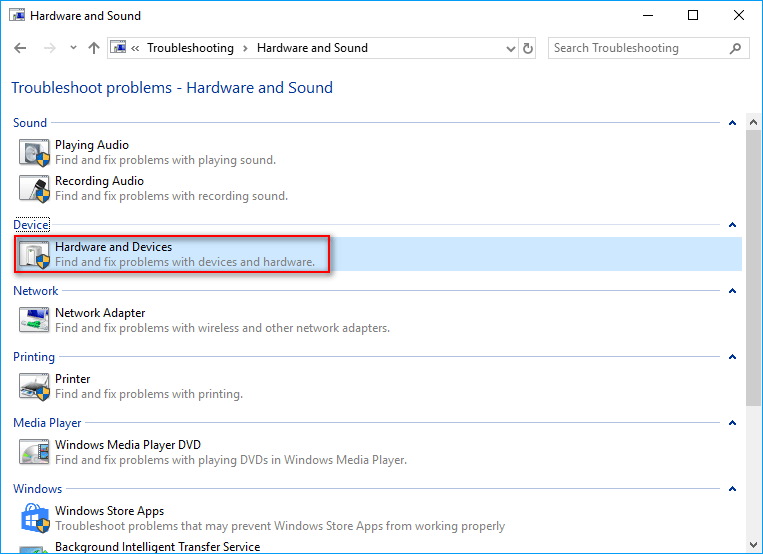Click 'Find and fix problems with playing sound.'

point(165,160)
